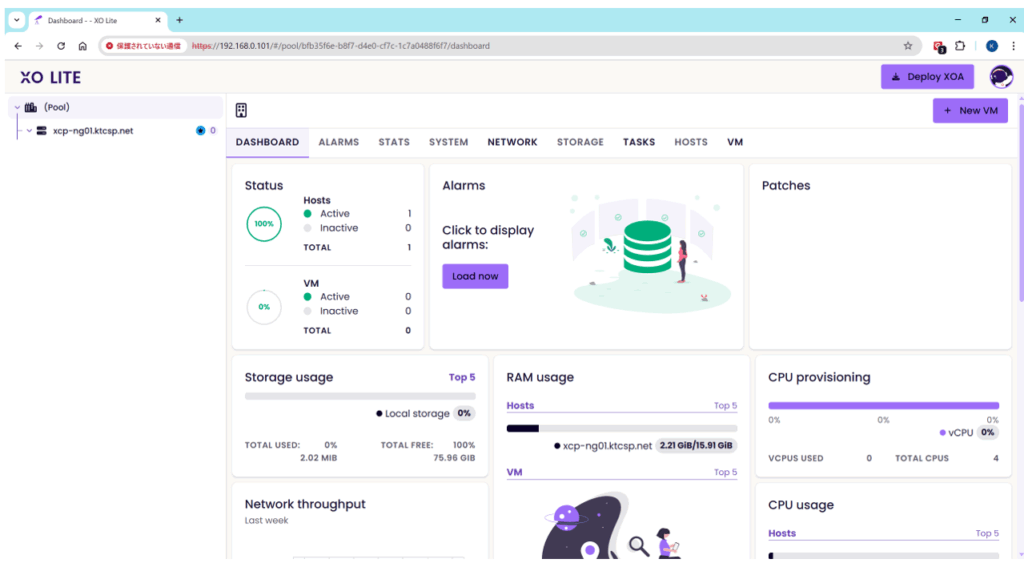
Task: Open the user account avatar menu
Action: [x=1001, y=77]
